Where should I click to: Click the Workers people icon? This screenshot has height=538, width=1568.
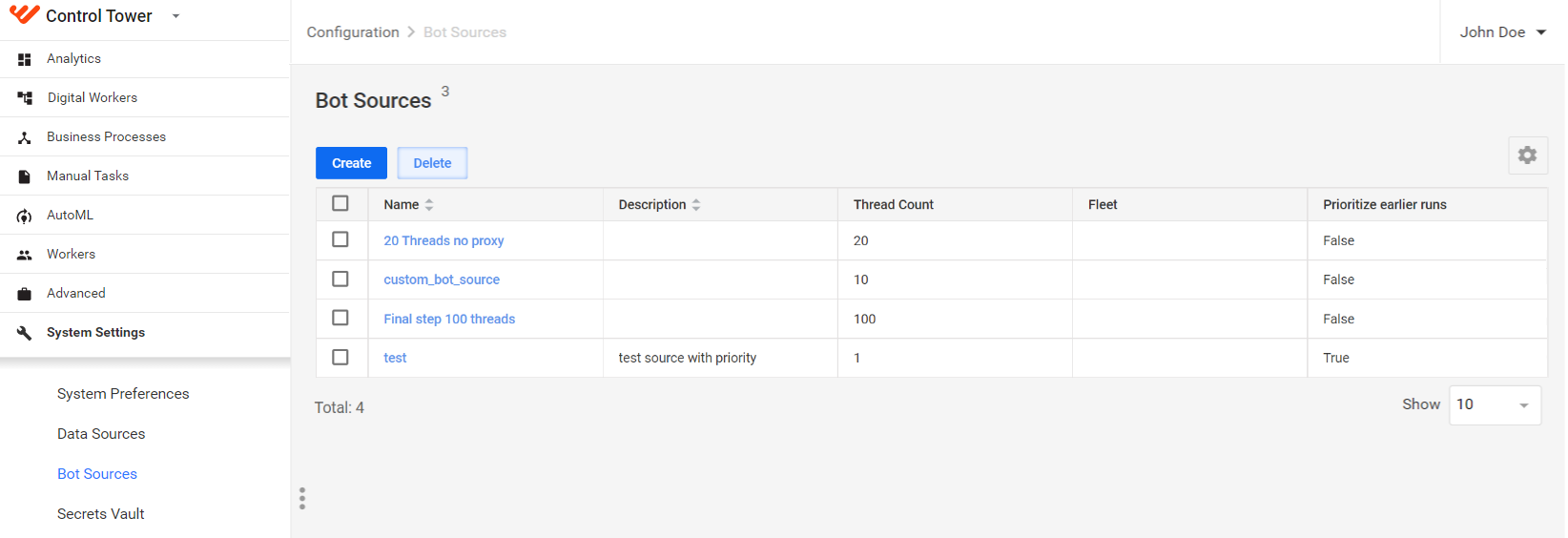coord(25,255)
